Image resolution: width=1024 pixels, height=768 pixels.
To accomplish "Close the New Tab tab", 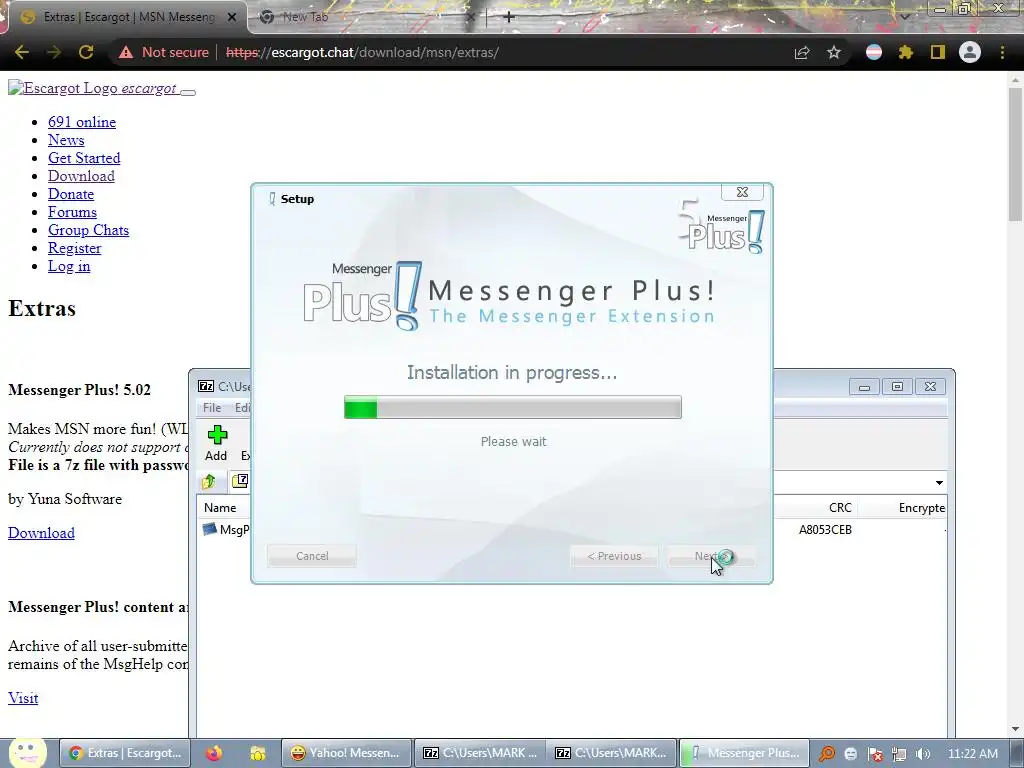I will (472, 17).
